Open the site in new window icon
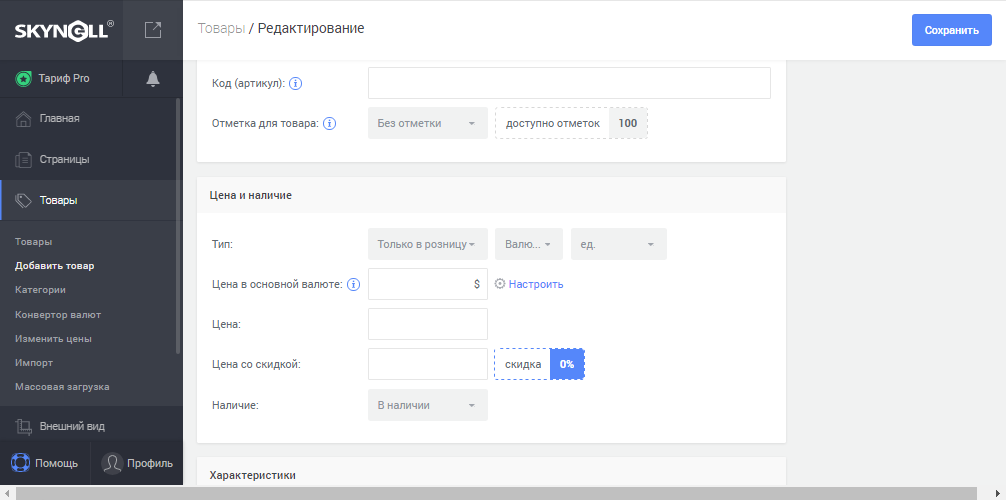The image size is (1006, 500). tap(153, 30)
